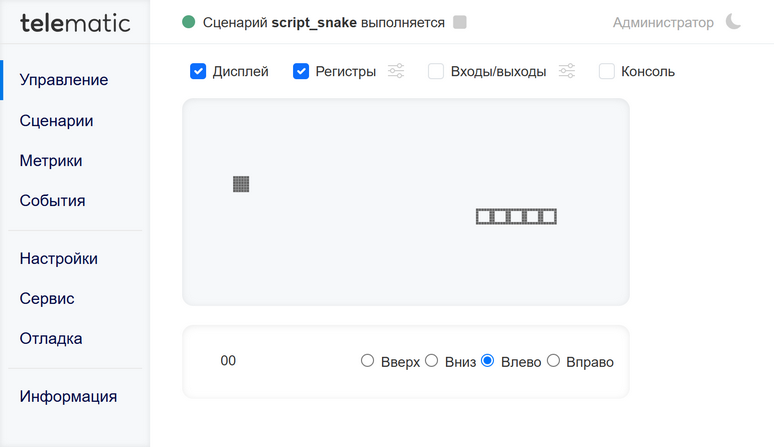
Task: Toggle dark mode moon icon
Action: 734,22
